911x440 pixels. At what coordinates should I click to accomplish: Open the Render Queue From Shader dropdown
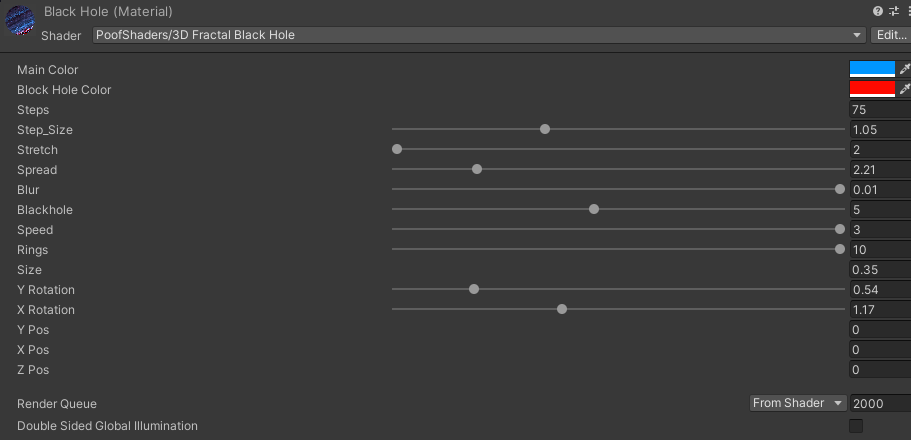point(799,403)
